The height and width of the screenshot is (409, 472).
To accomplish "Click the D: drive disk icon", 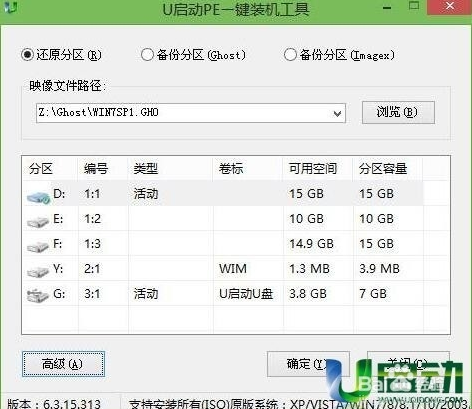I will point(38,197).
